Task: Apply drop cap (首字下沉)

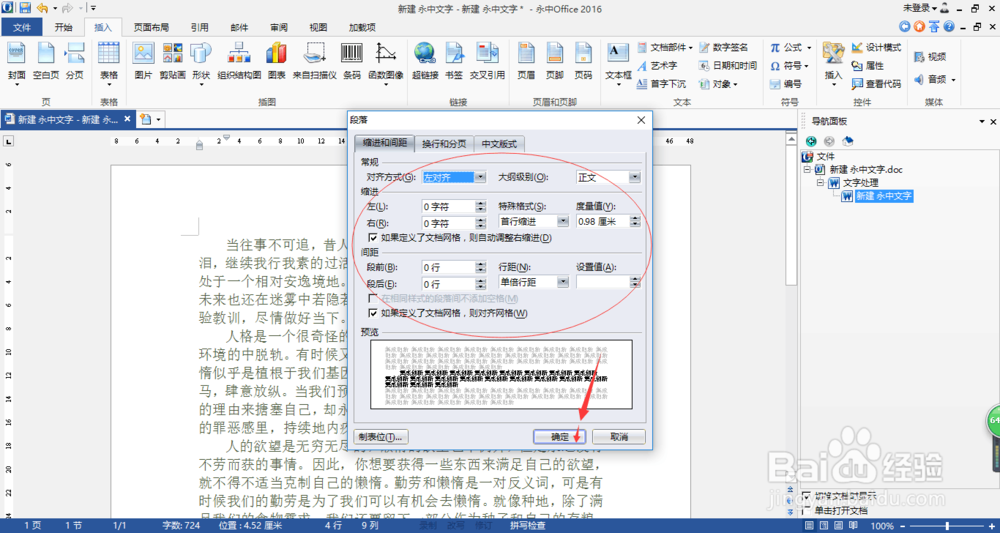Action: coord(661,84)
